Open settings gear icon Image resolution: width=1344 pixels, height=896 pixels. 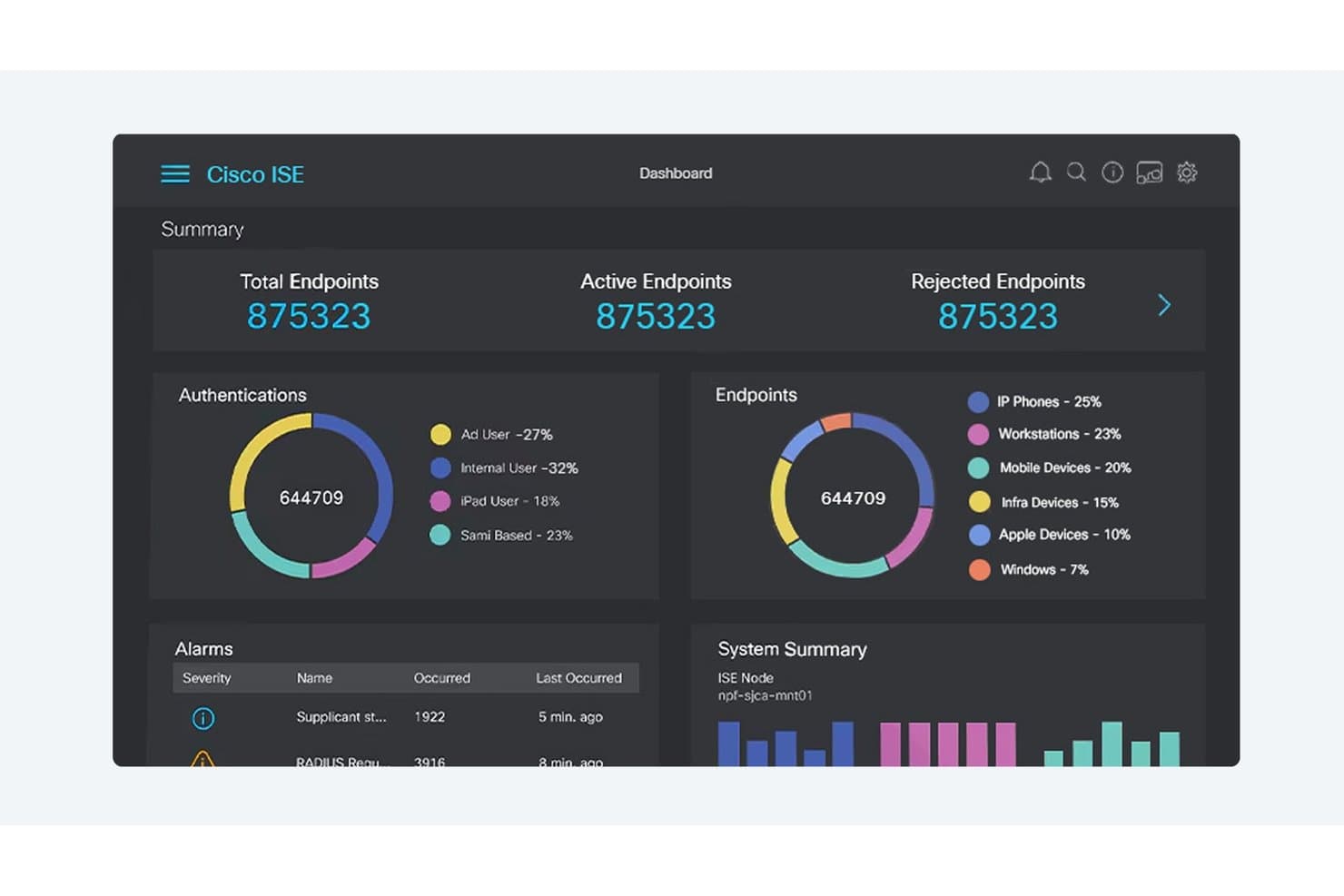1187,172
